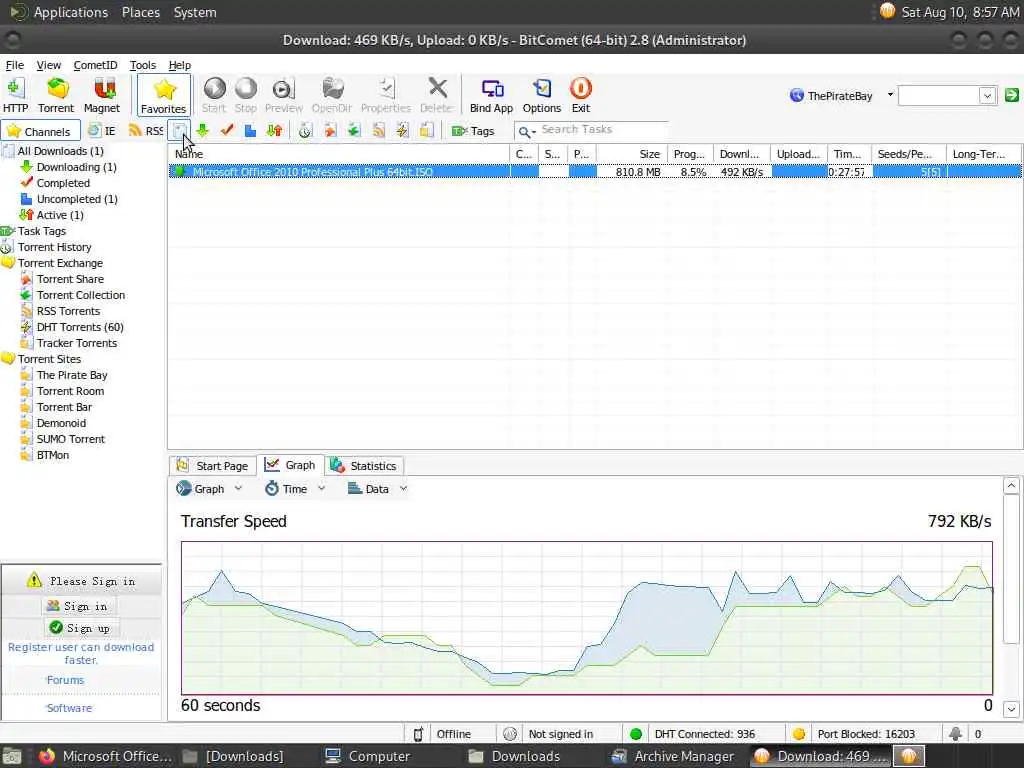Toggle the Channels pane button
The image size is (1024, 768).
[40, 131]
